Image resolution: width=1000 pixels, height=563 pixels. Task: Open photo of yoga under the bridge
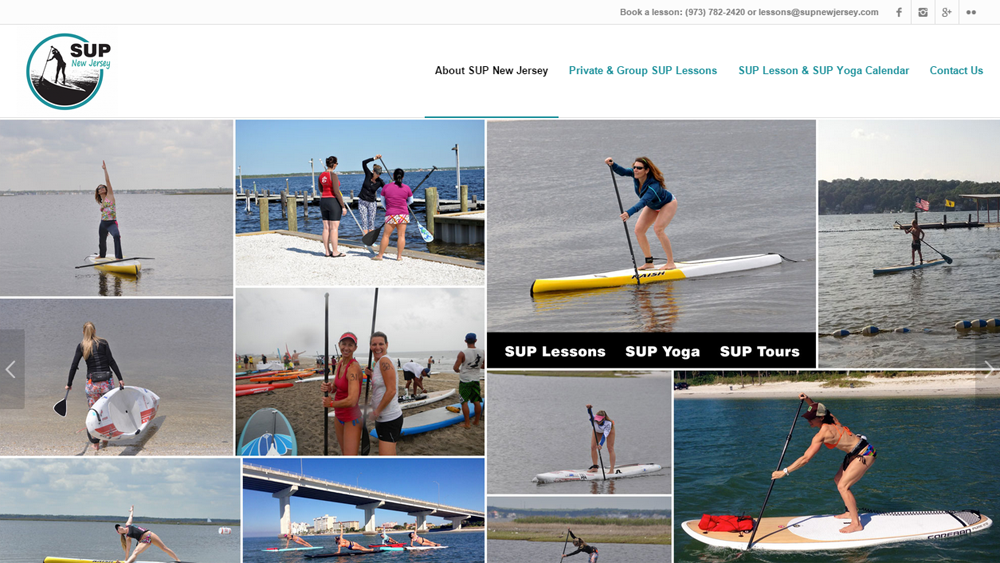364,511
